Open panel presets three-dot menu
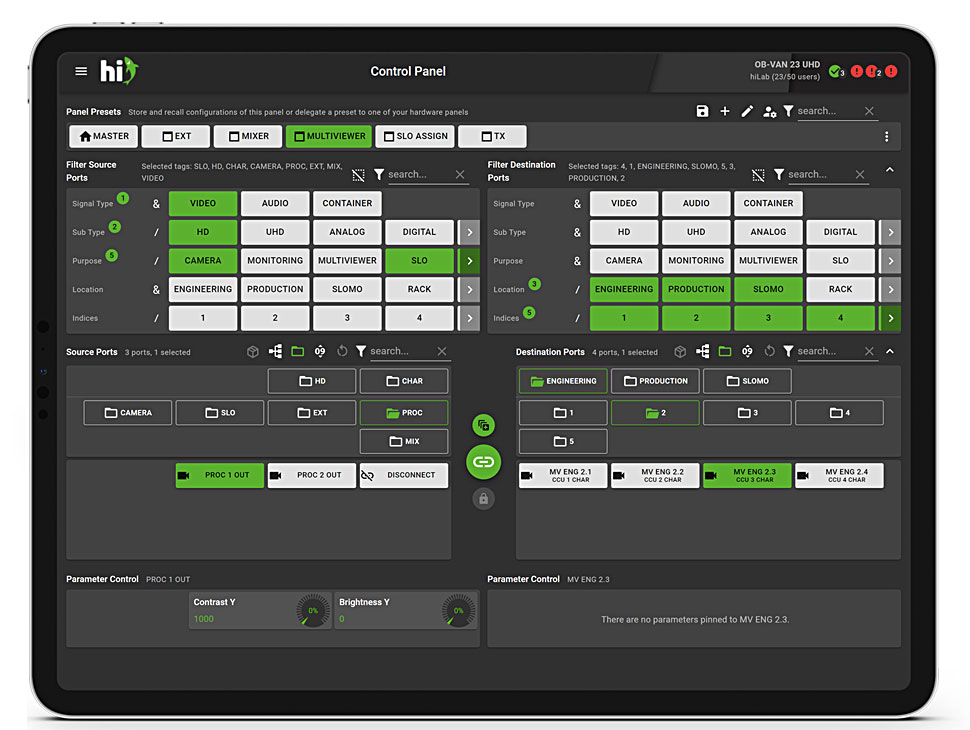Image resolution: width=970 pixels, height=730 pixels. [x=886, y=137]
